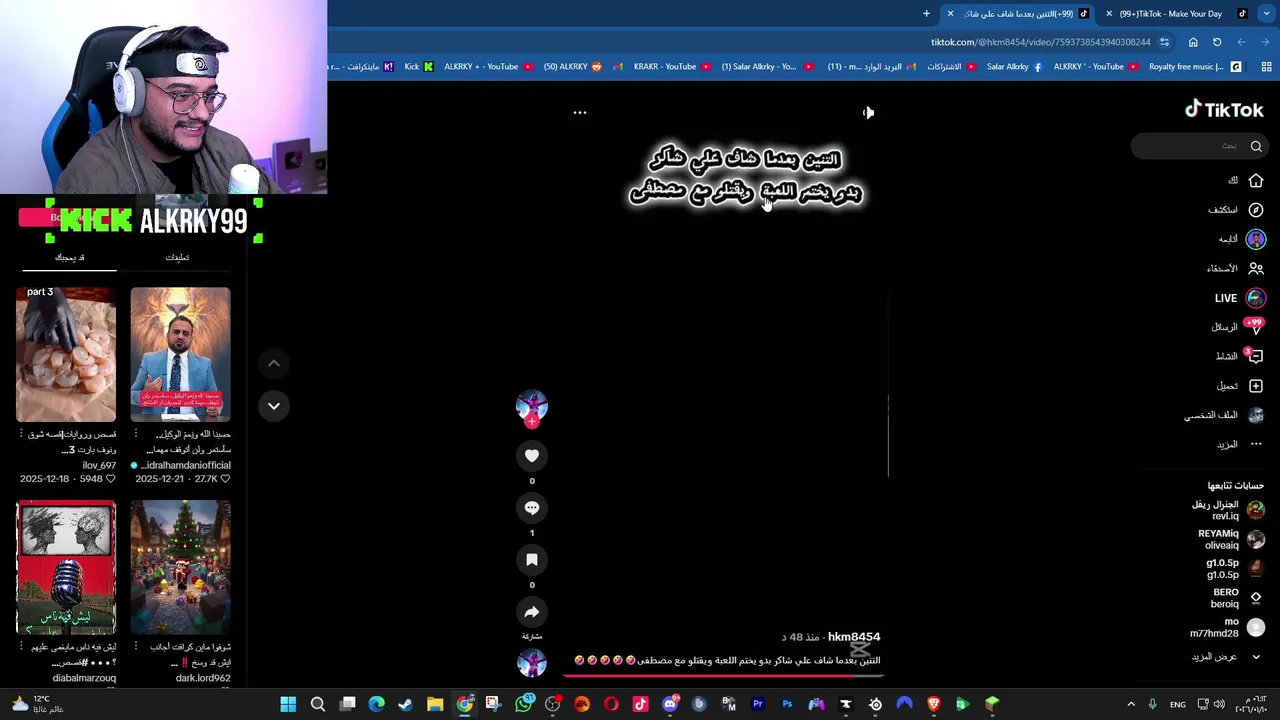Expand the show more accounts chevron

1256,657
